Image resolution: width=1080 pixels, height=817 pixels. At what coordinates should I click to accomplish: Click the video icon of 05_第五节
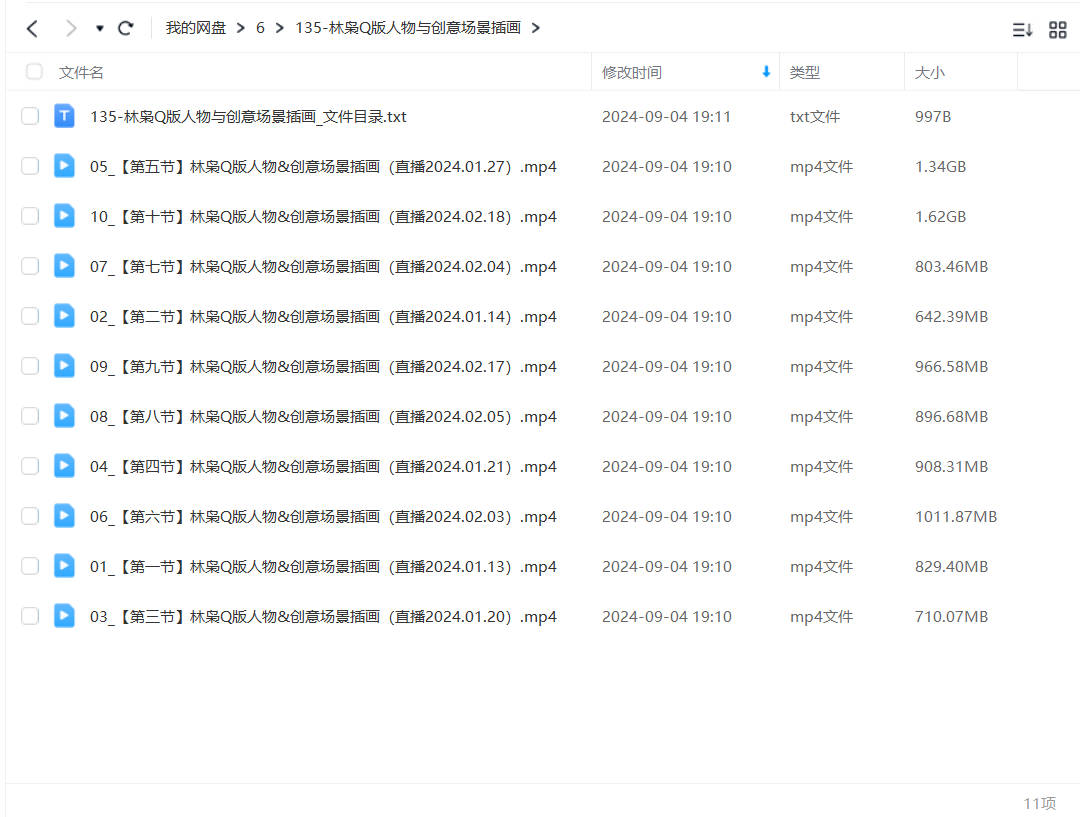point(64,166)
